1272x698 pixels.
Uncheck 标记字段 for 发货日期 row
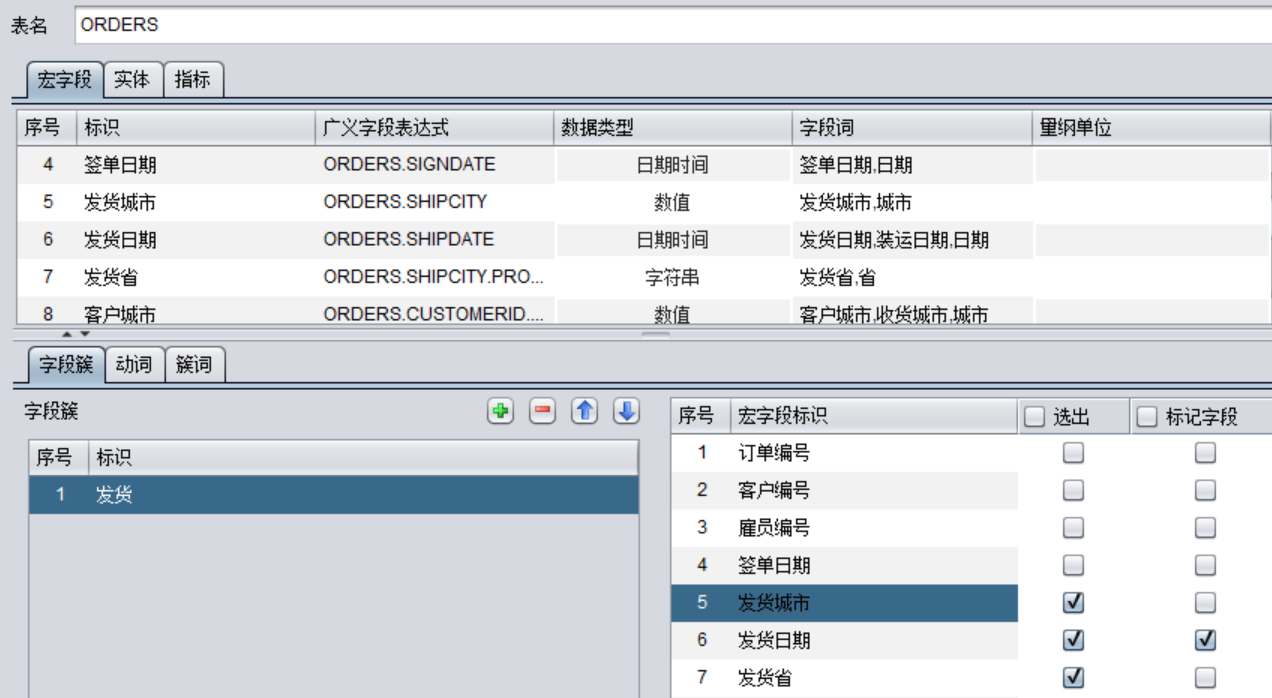pyautogui.click(x=1205, y=640)
